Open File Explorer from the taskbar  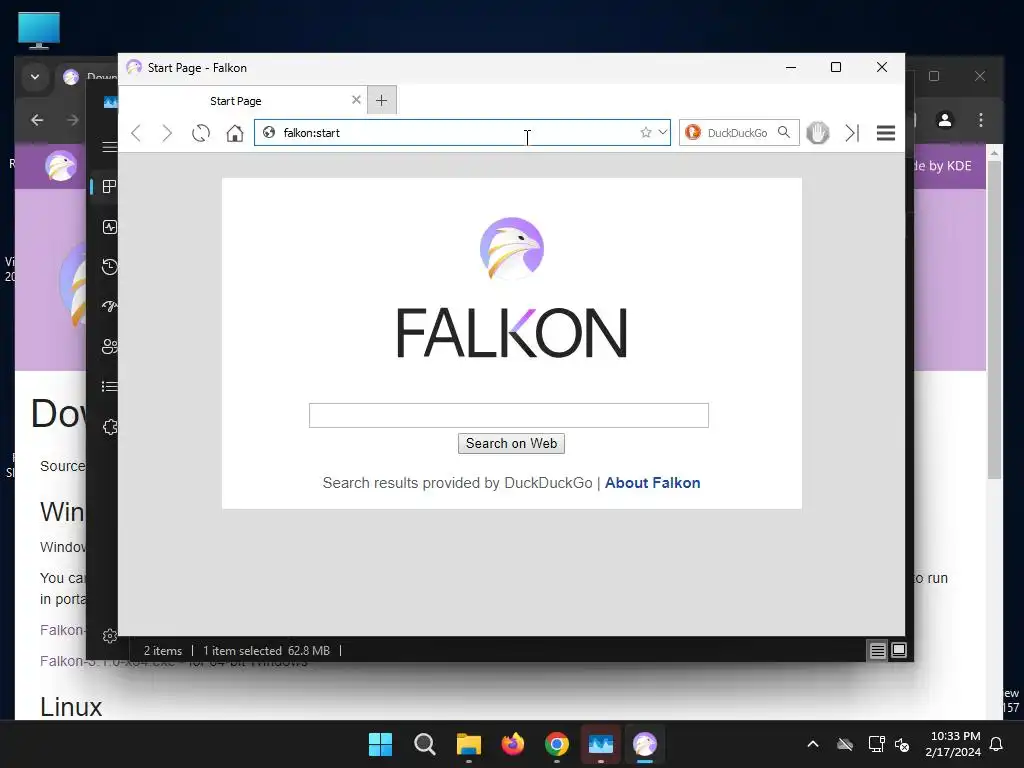469,744
